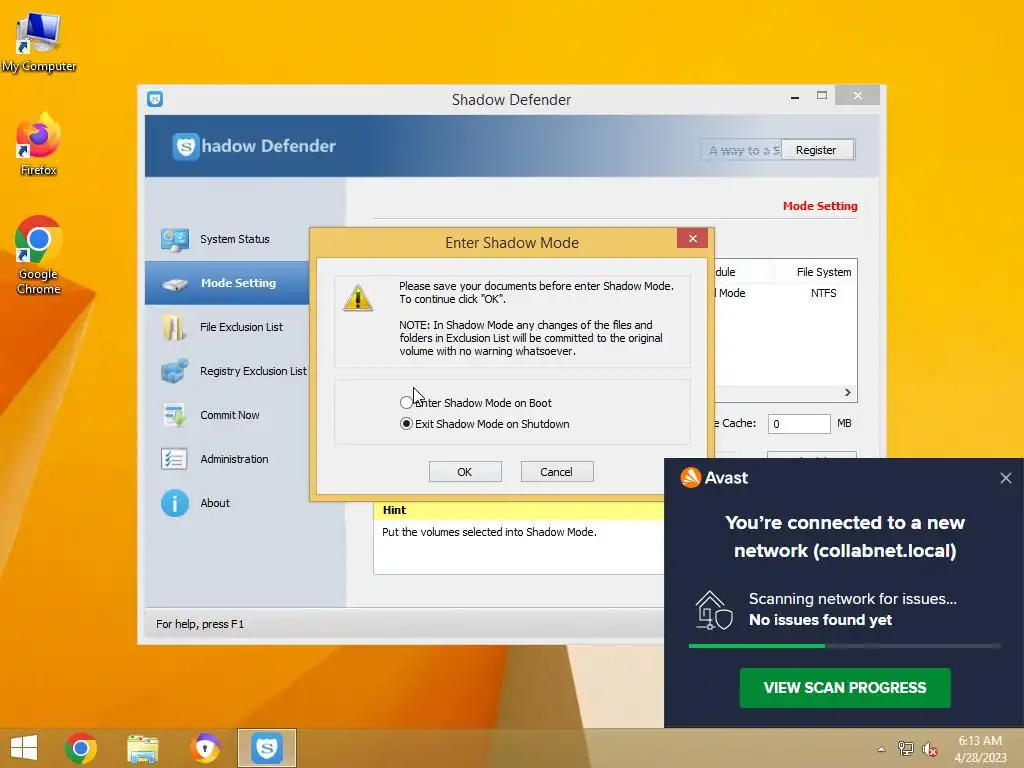Click the red Mode Setting heading
1024x768 pixels.
coord(820,206)
